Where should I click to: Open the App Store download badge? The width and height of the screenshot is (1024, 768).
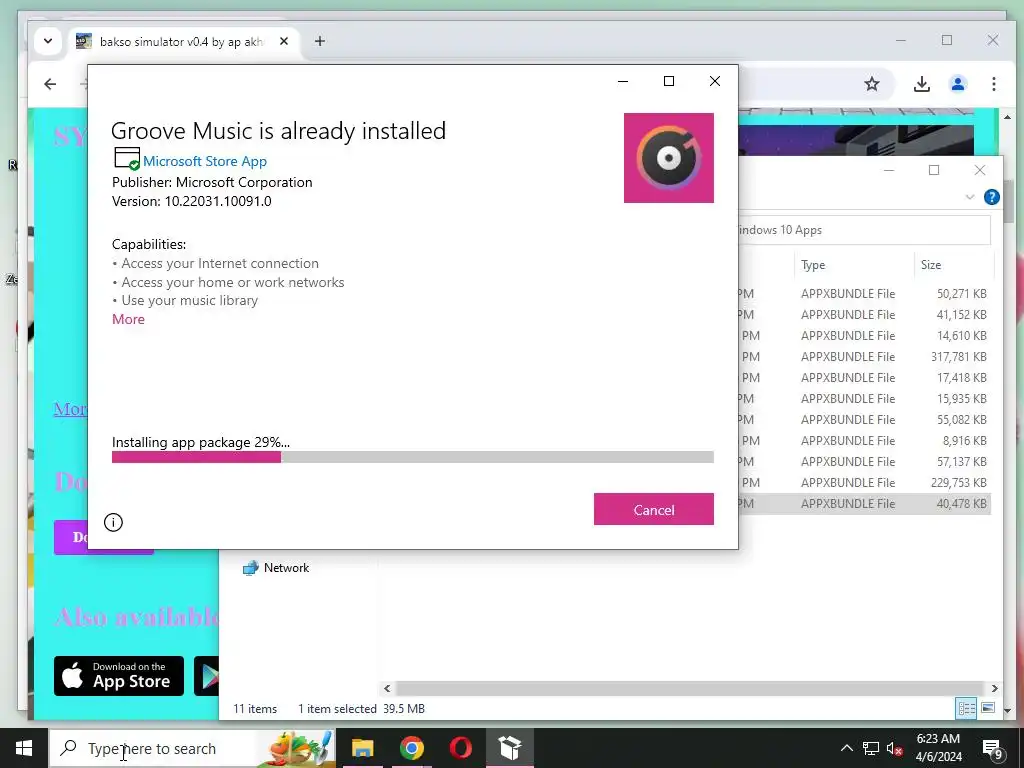click(x=119, y=676)
